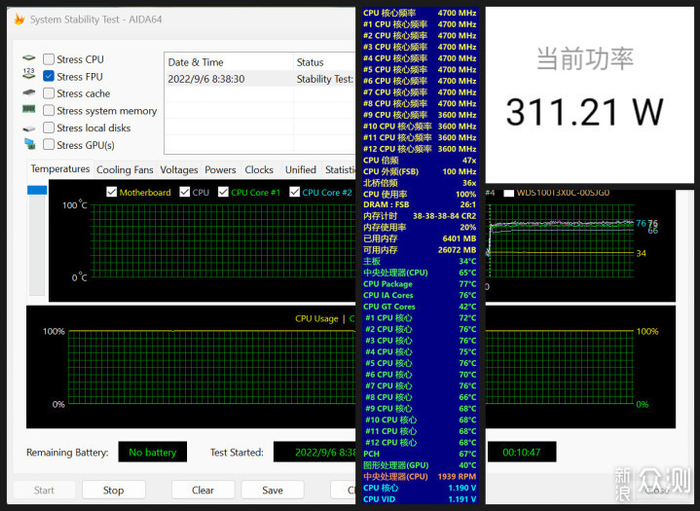Click the PCH 67°C overlay row
This screenshot has height=511, width=700.
tap(419, 454)
